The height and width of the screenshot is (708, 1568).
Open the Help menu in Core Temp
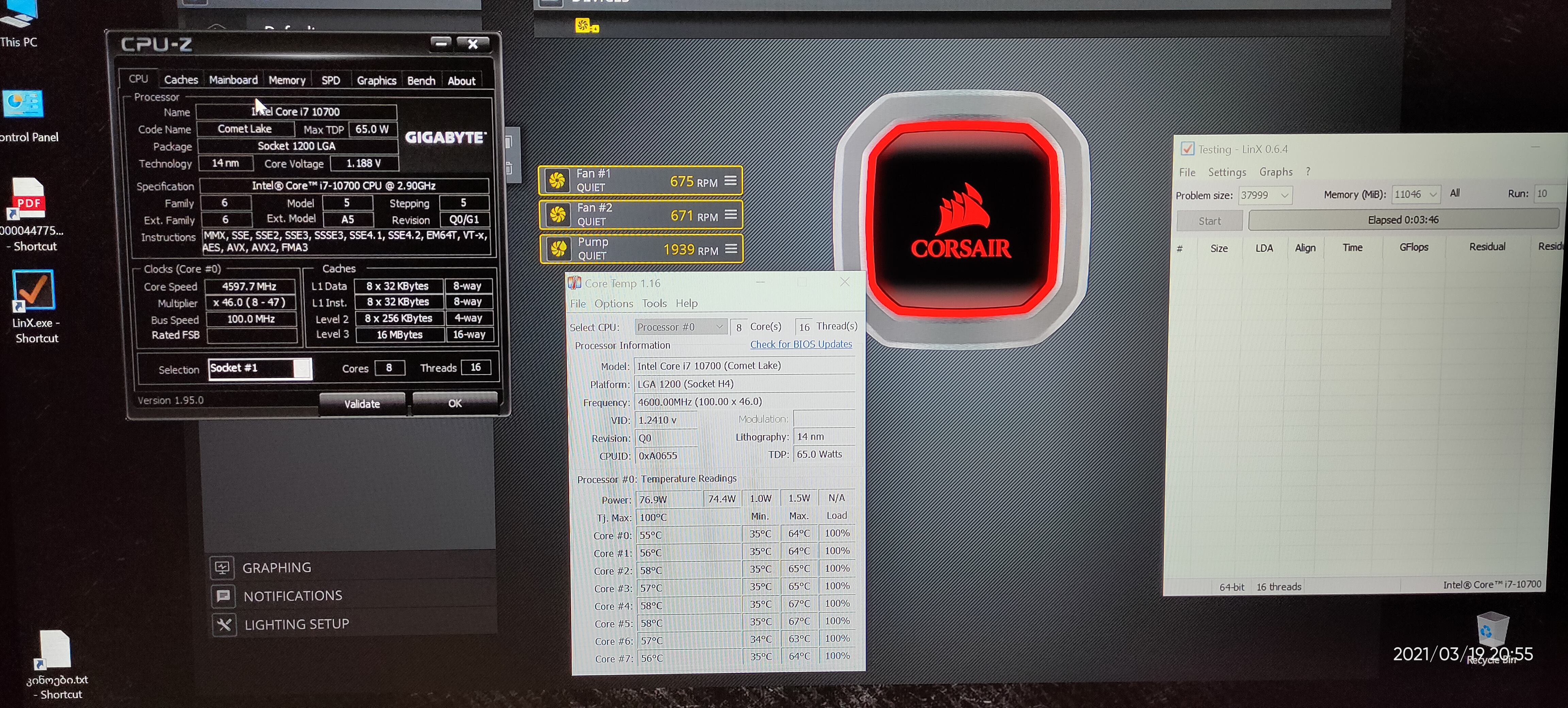click(x=687, y=303)
